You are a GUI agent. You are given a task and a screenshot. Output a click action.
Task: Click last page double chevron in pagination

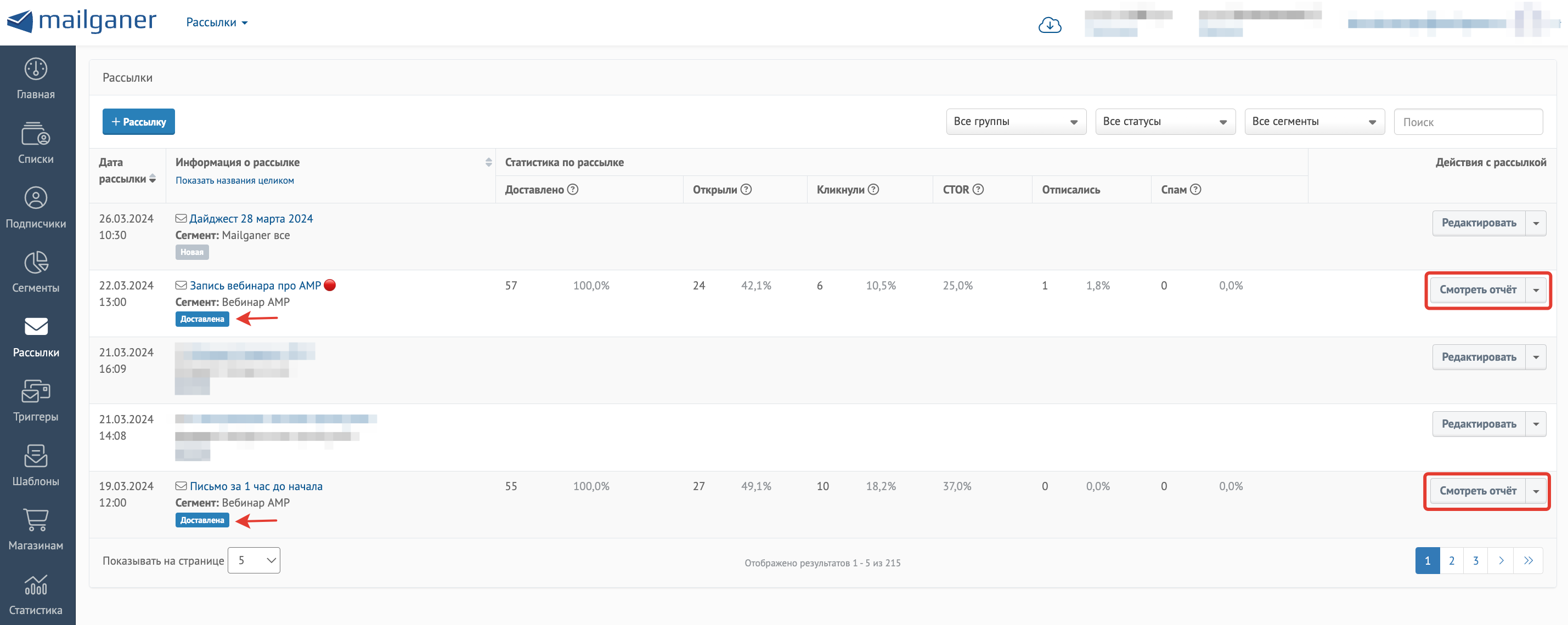click(1528, 560)
